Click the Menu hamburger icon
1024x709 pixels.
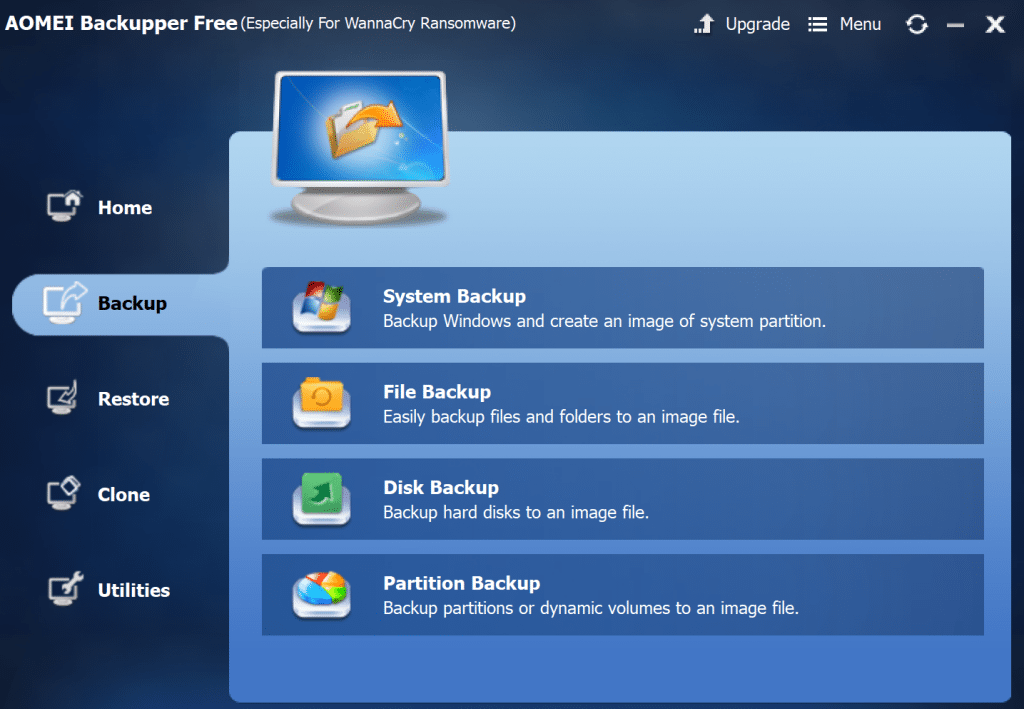point(817,25)
